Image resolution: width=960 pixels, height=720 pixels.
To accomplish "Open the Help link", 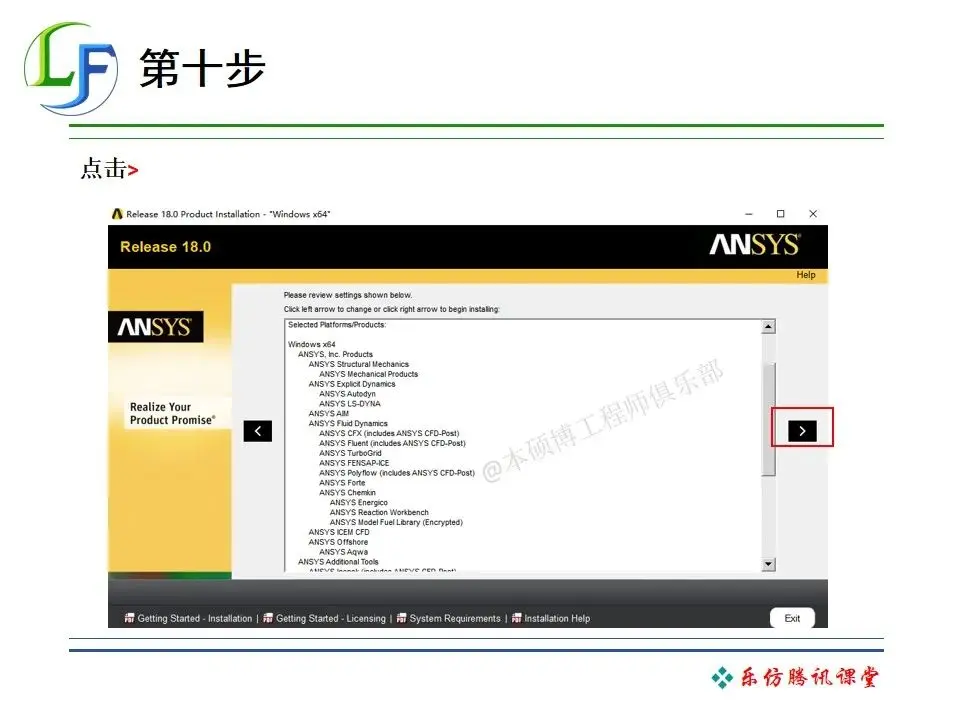I will (x=806, y=275).
